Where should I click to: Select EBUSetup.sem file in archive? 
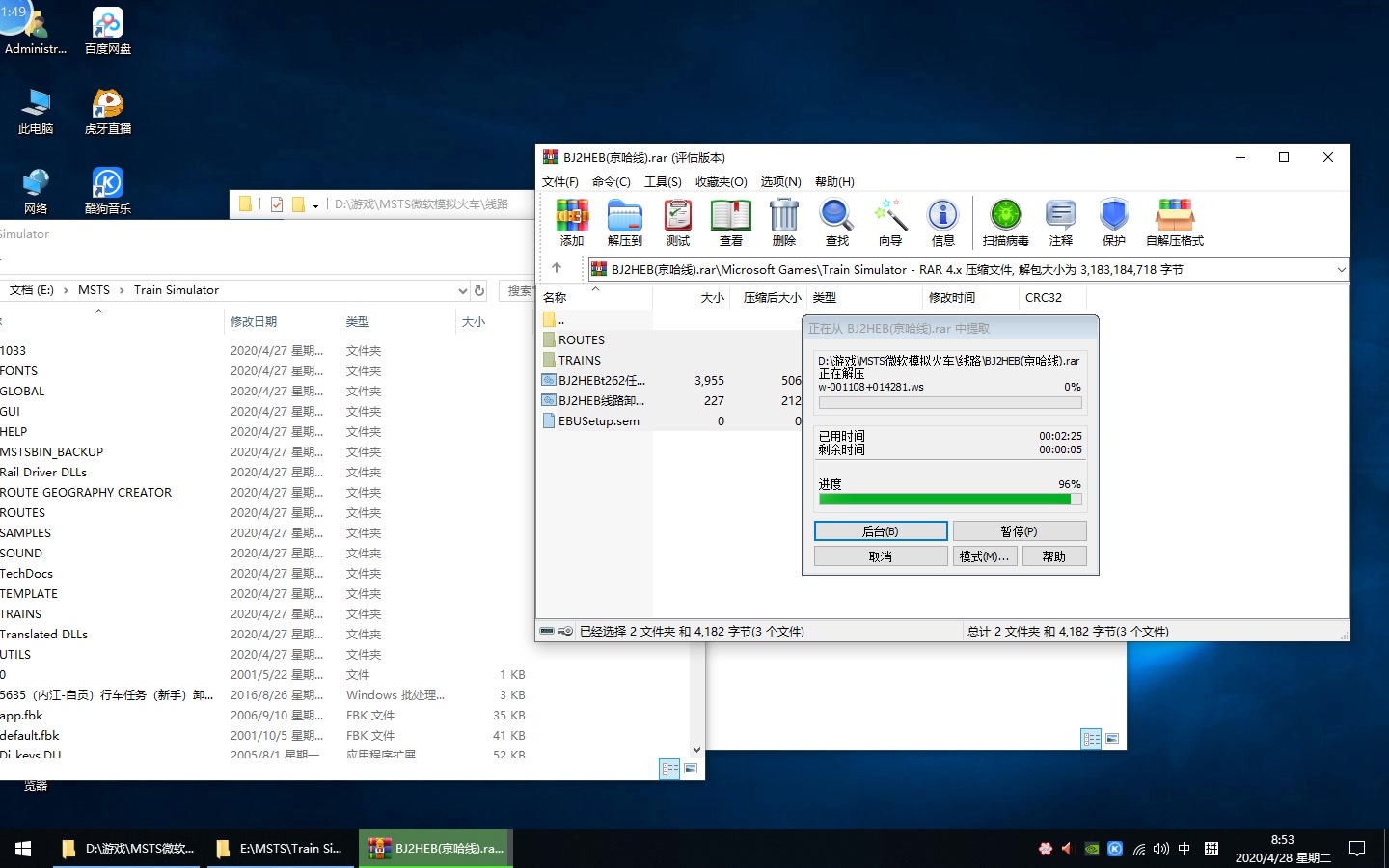click(x=598, y=421)
